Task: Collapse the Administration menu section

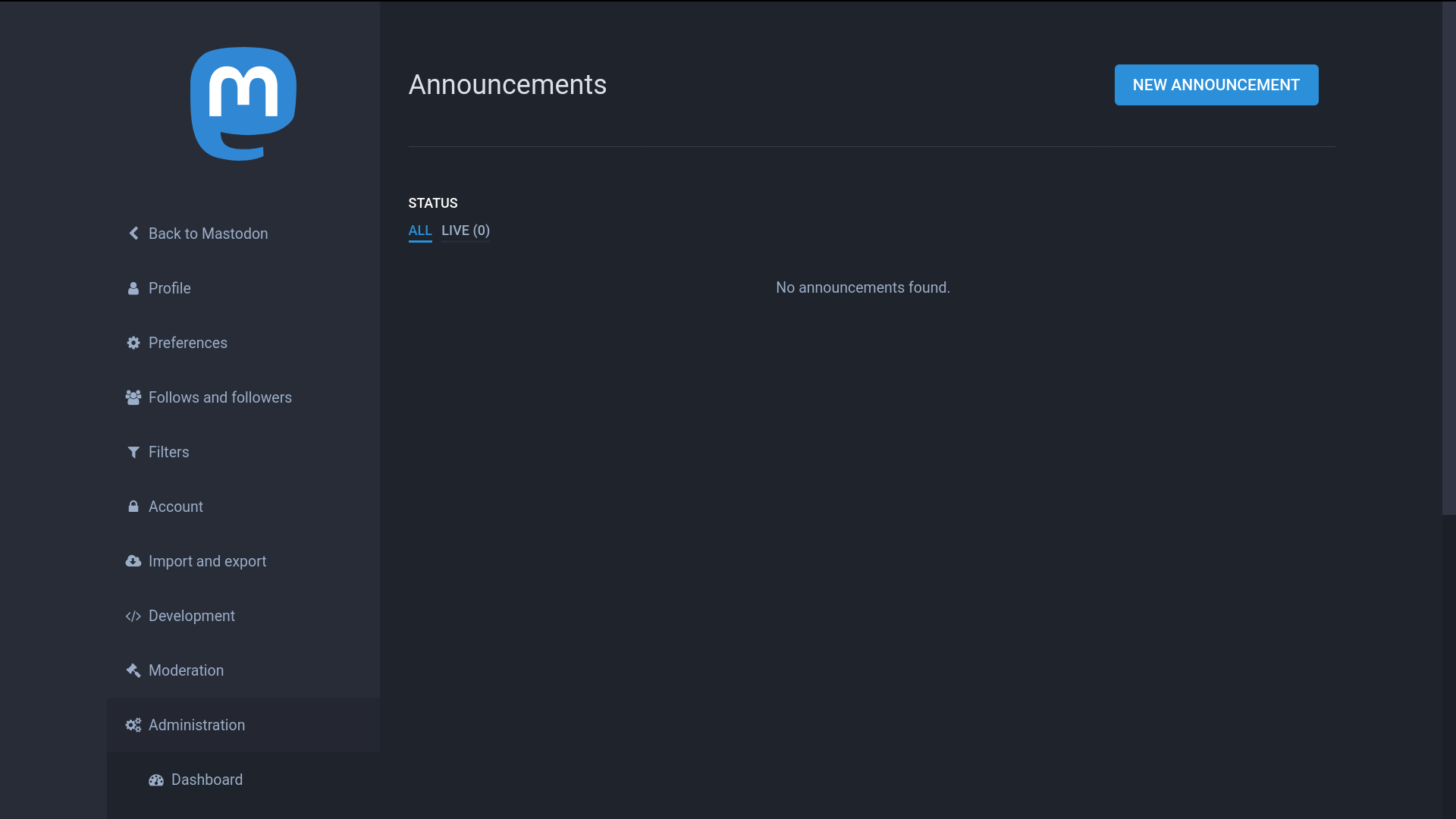Action: 196,725
